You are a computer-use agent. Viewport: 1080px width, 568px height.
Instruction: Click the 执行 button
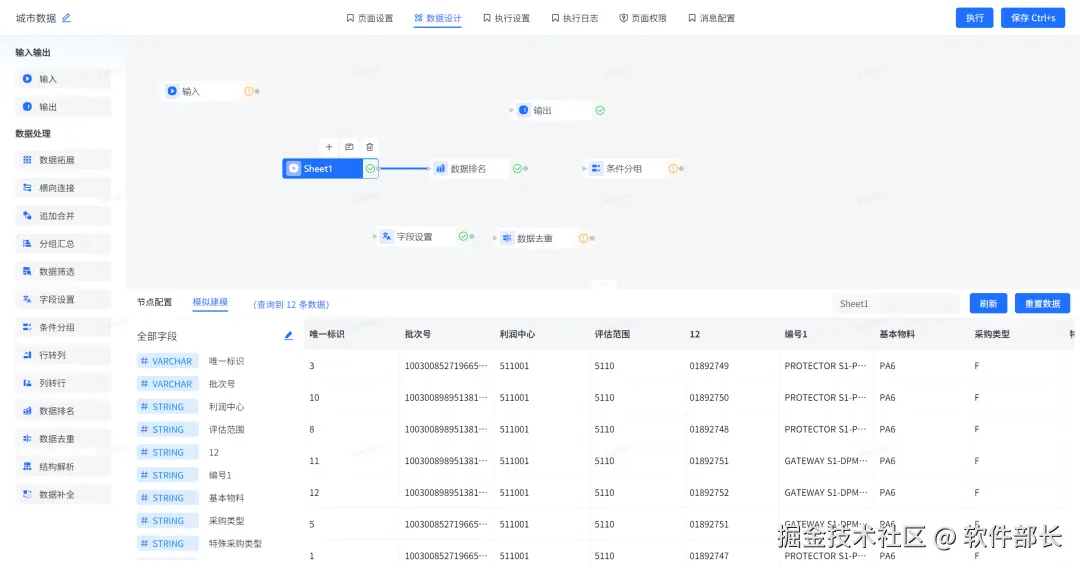(x=975, y=18)
